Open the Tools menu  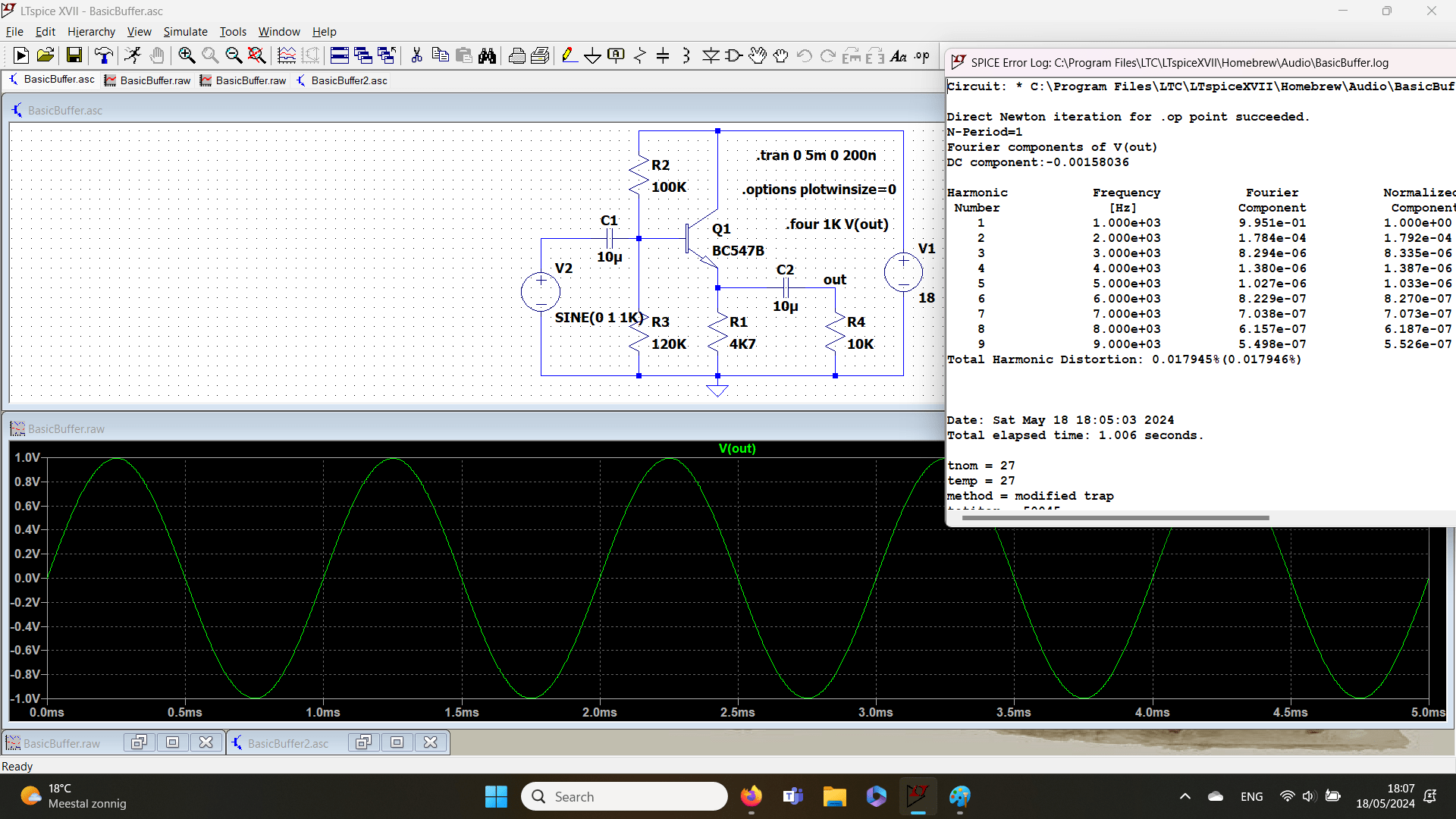[x=233, y=31]
